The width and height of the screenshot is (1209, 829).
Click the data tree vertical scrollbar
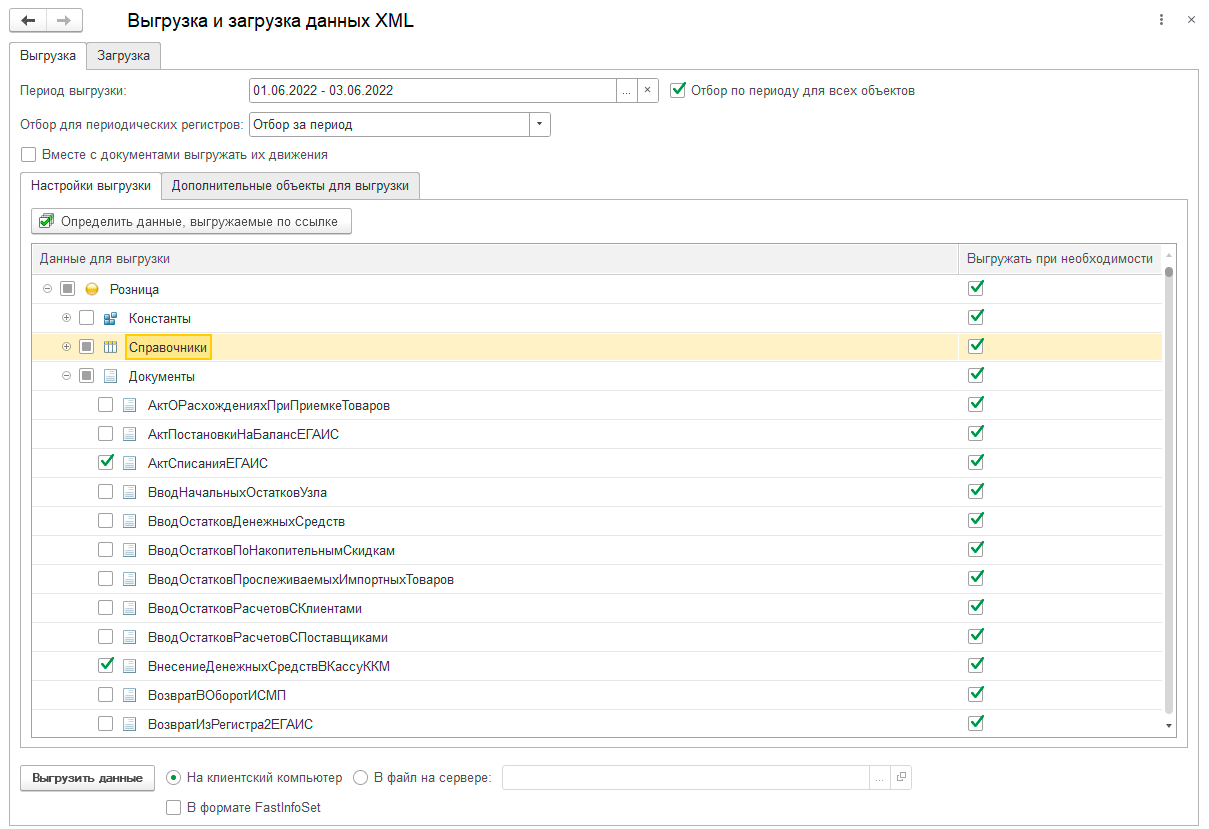pos(1168,490)
